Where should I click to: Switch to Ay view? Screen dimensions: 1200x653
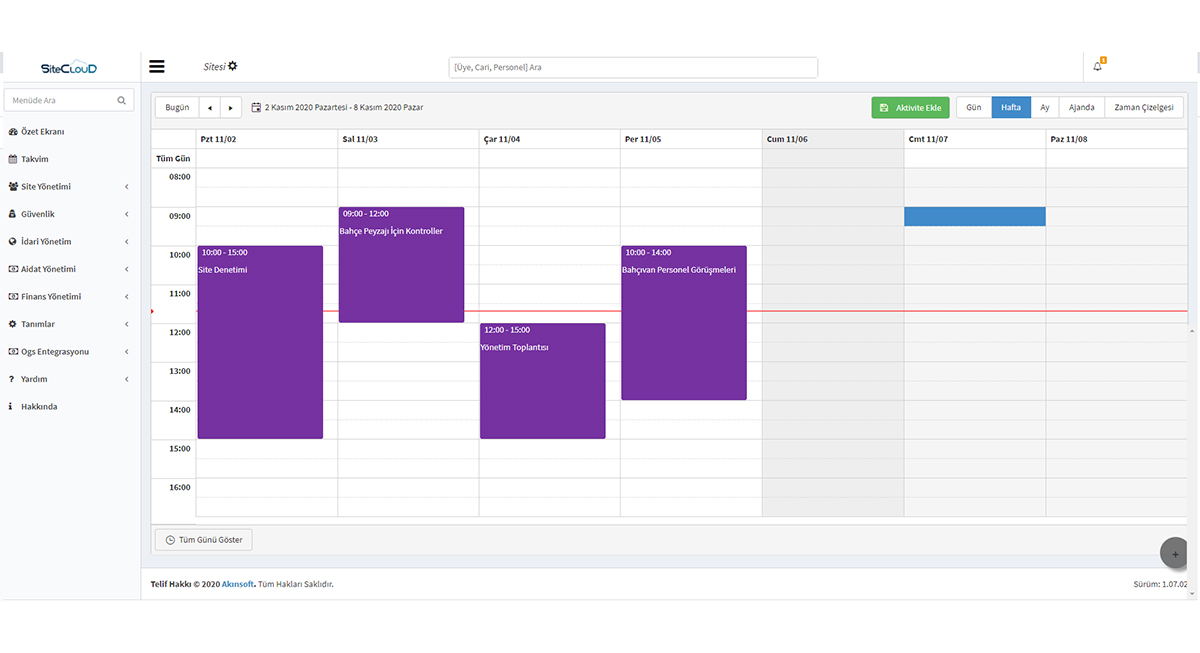[1044, 107]
